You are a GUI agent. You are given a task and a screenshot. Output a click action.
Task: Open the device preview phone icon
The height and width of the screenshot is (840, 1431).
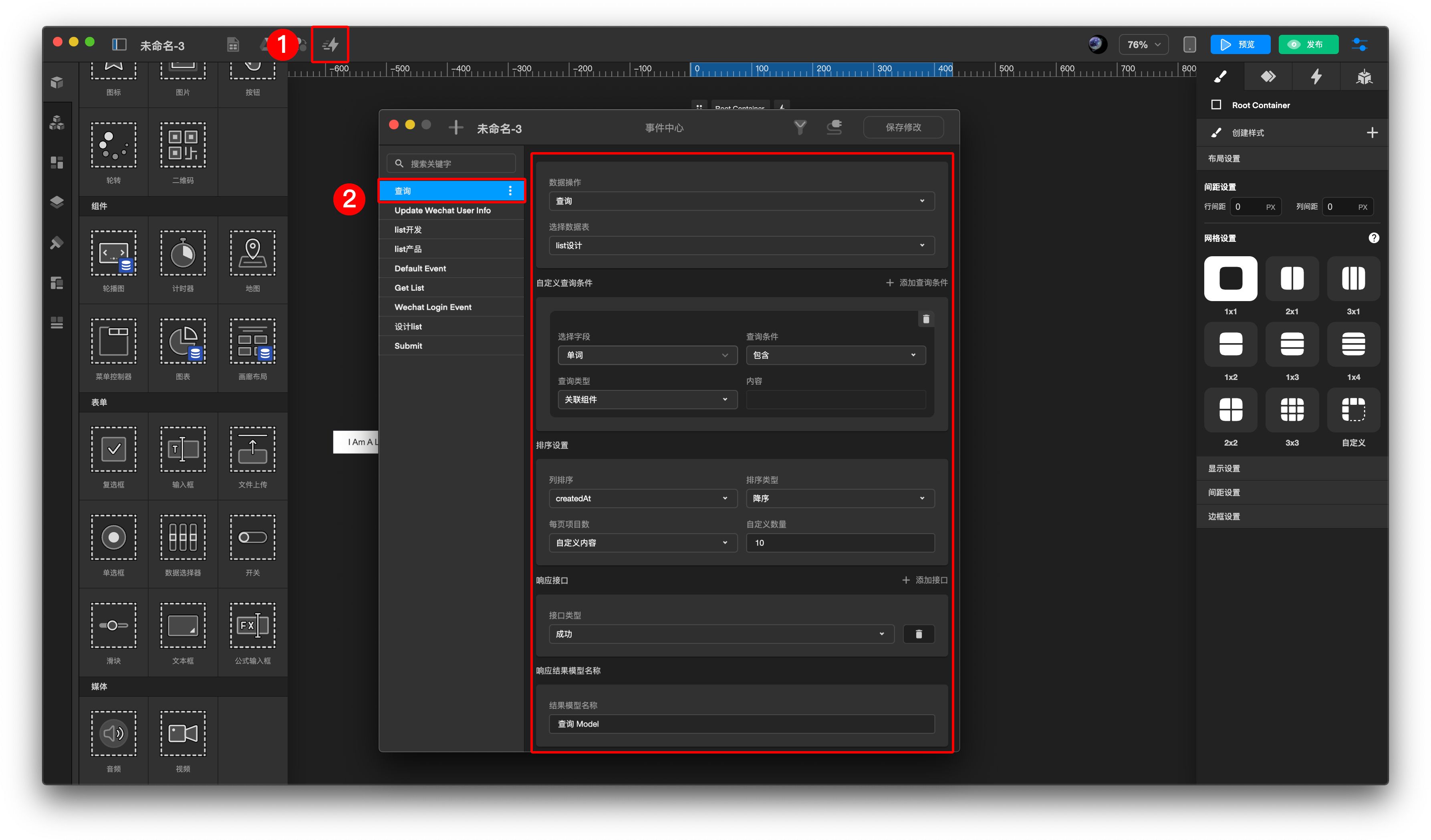click(1189, 44)
